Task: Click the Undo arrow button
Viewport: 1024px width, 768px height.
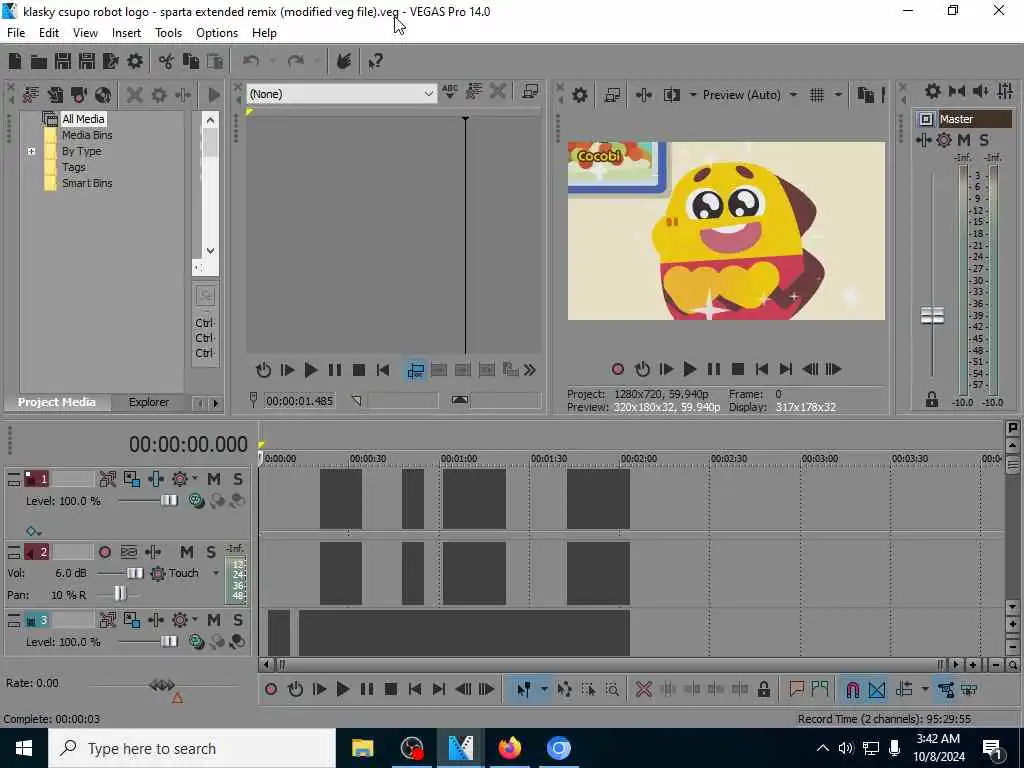Action: coord(251,61)
